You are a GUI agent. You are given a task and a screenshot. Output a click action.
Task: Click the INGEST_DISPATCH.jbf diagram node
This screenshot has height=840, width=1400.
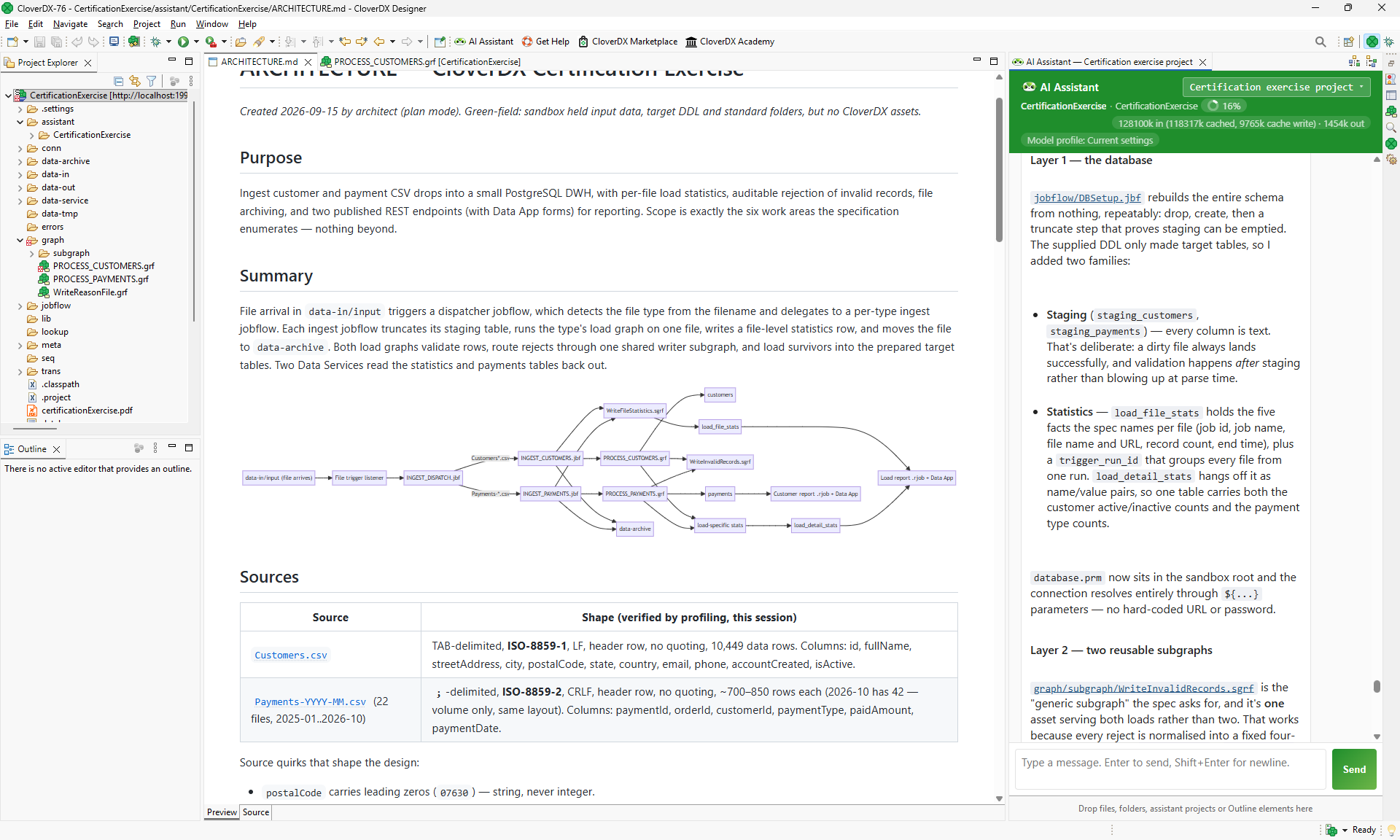433,478
